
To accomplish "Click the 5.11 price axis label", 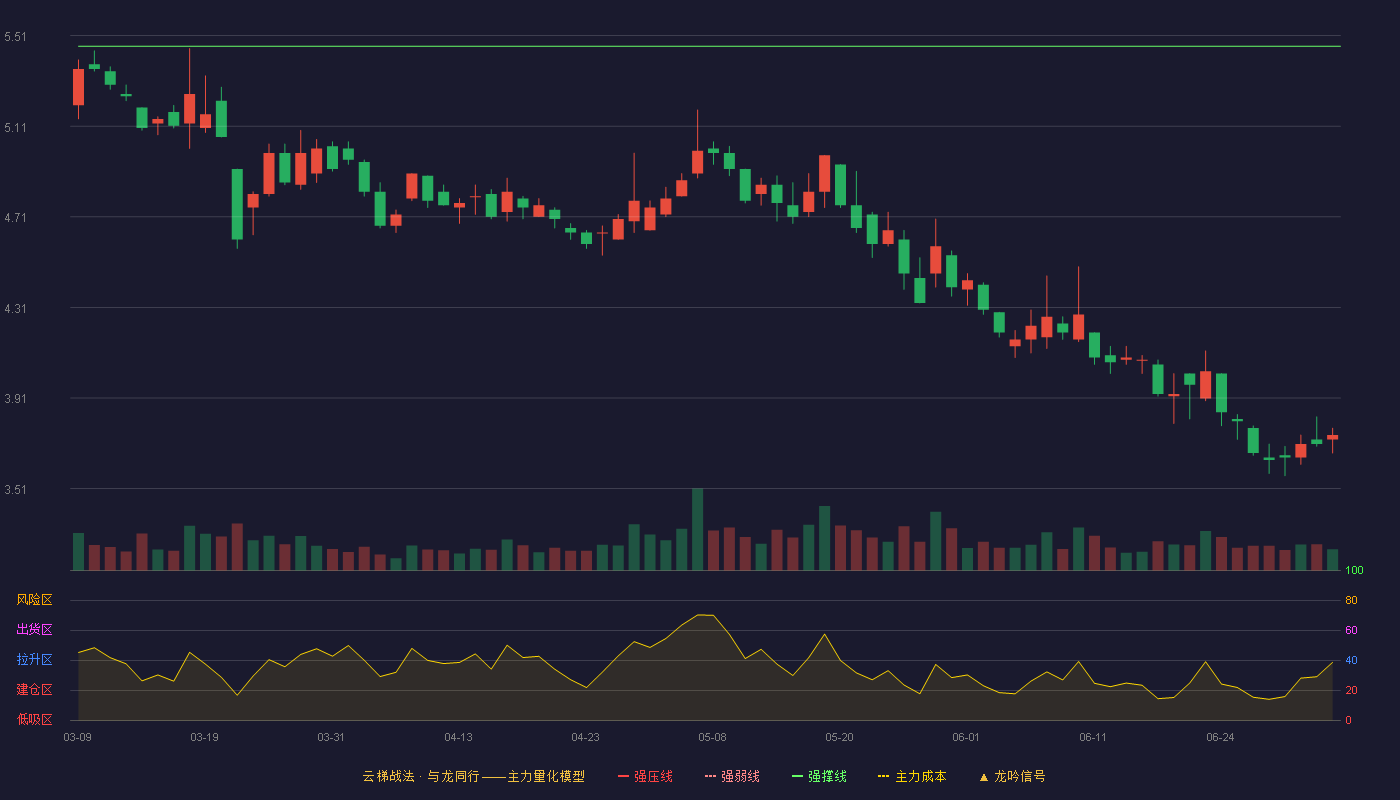I will pos(15,128).
